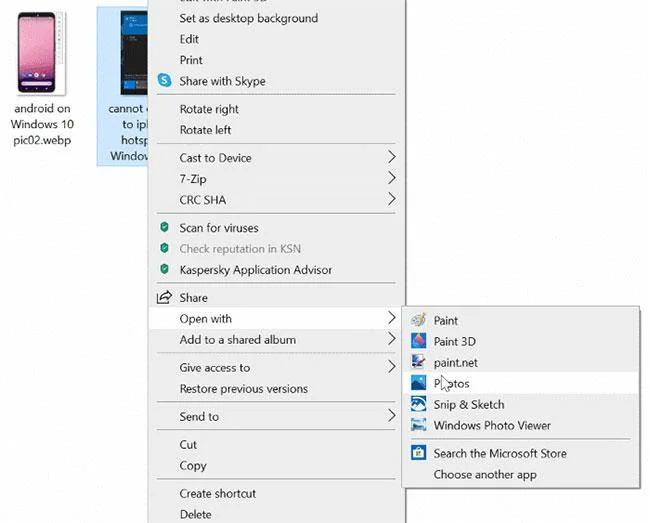650x523 pixels.
Task: Expand the Open with submenu arrow
Action: click(391, 318)
